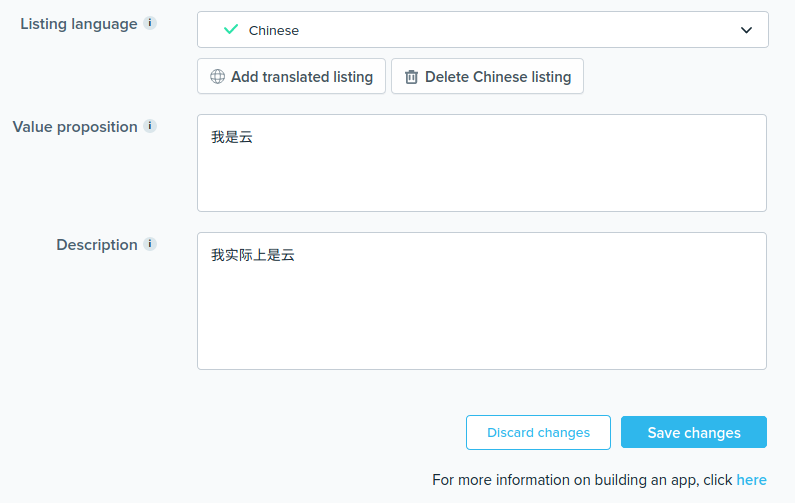
Task: Click the Discard changes button
Action: [538, 433]
